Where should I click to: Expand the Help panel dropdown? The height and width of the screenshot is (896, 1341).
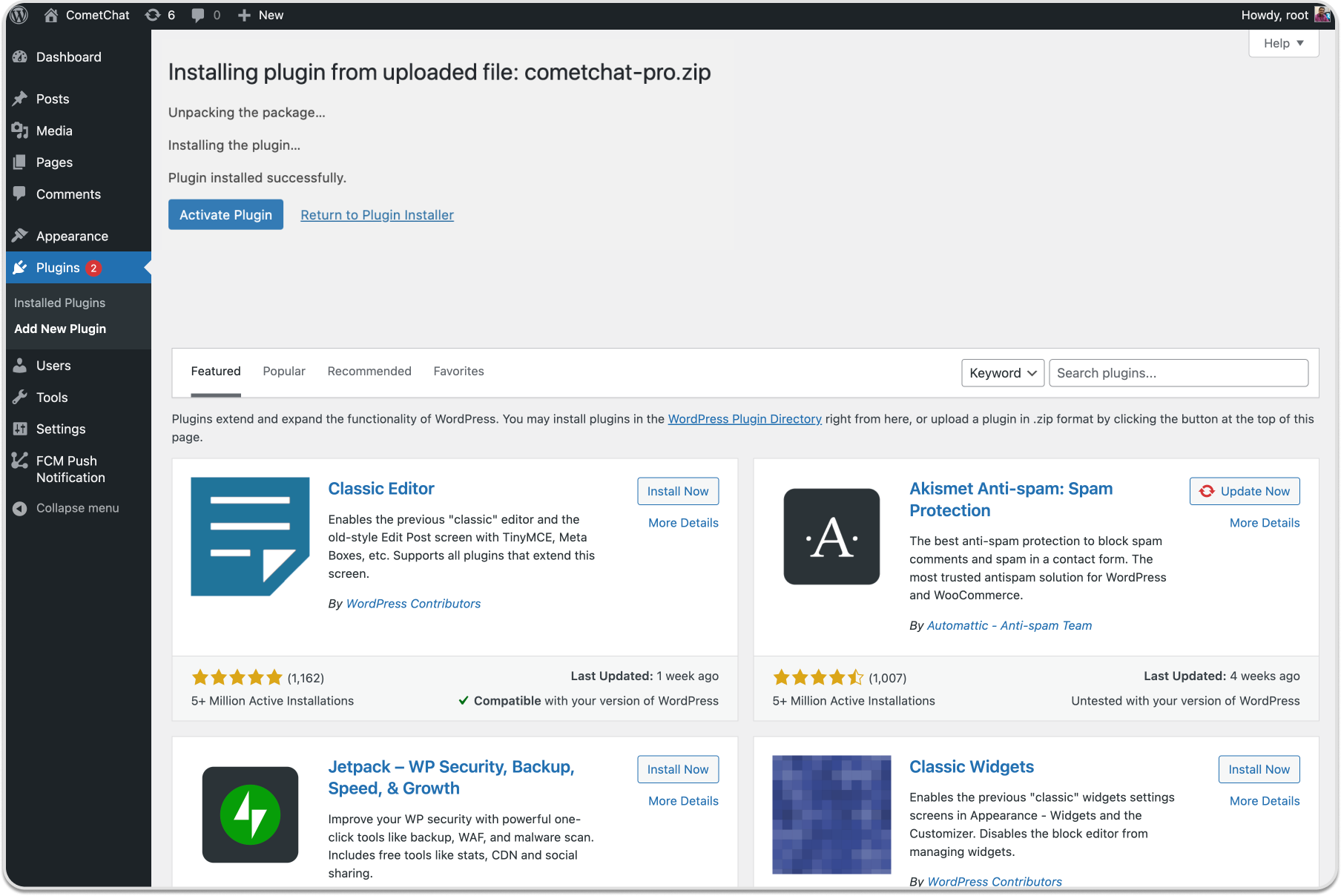pos(1283,43)
